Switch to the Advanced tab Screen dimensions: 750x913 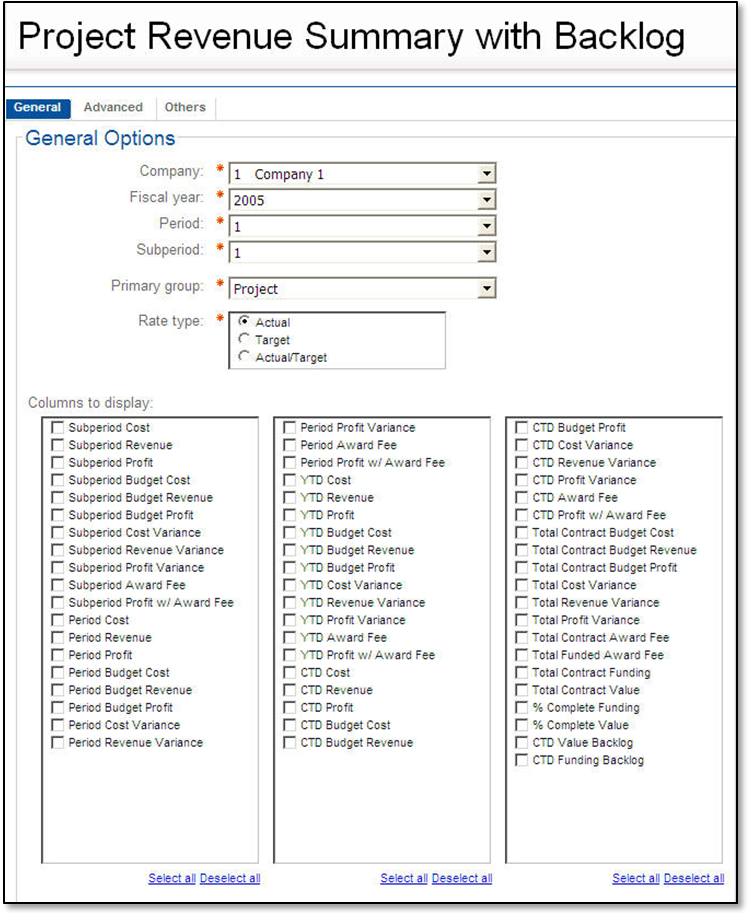coord(113,108)
